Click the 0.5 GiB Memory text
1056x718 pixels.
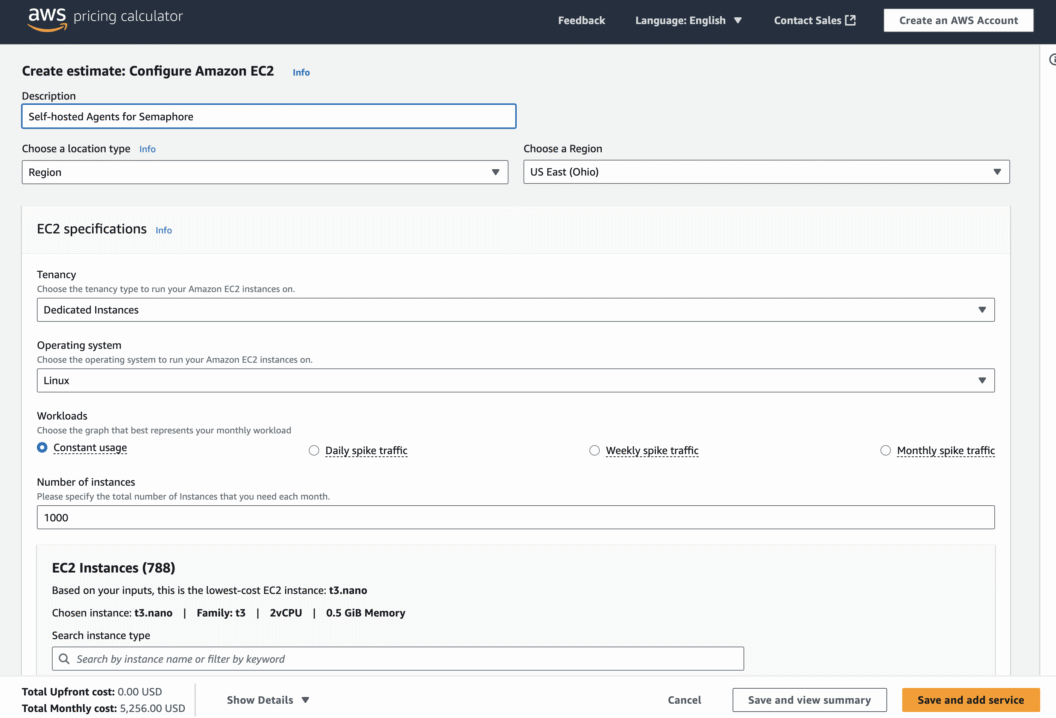tap(366, 613)
